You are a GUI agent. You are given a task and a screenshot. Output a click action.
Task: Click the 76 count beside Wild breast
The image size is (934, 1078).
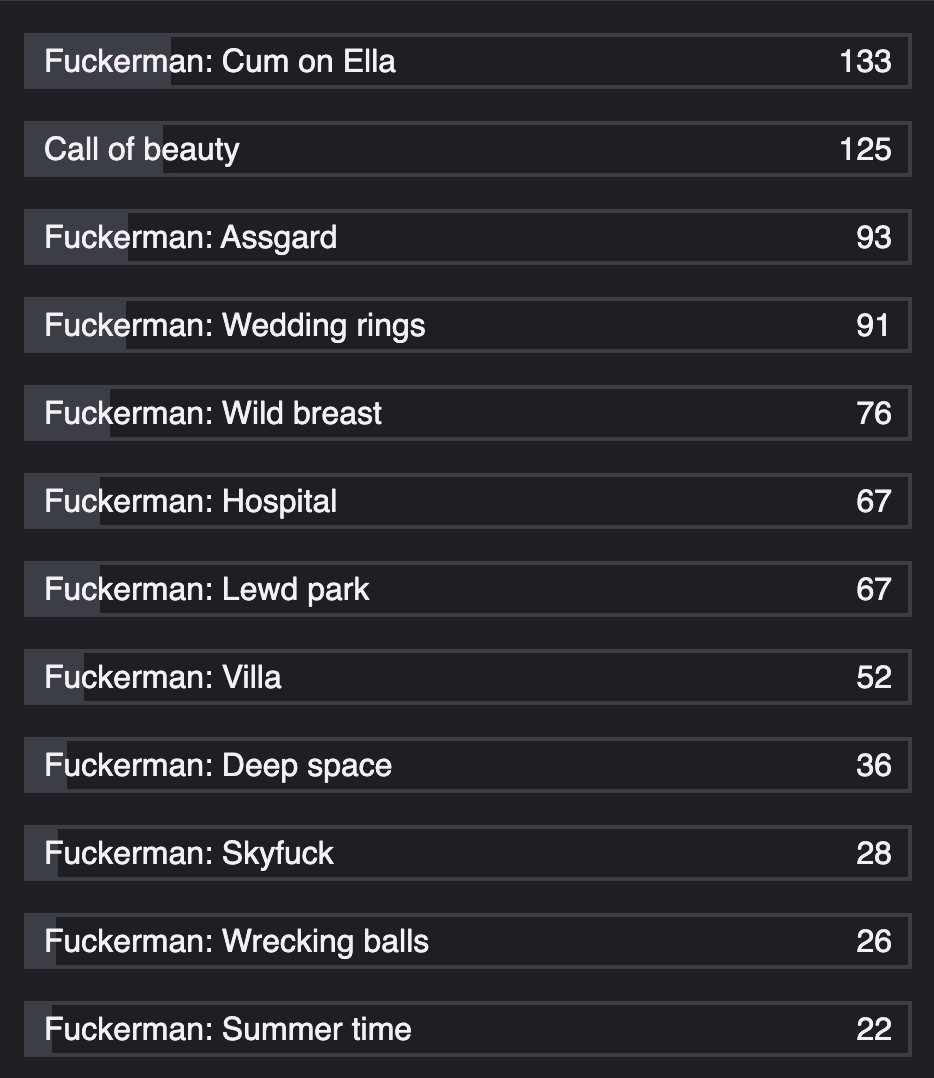[873, 413]
